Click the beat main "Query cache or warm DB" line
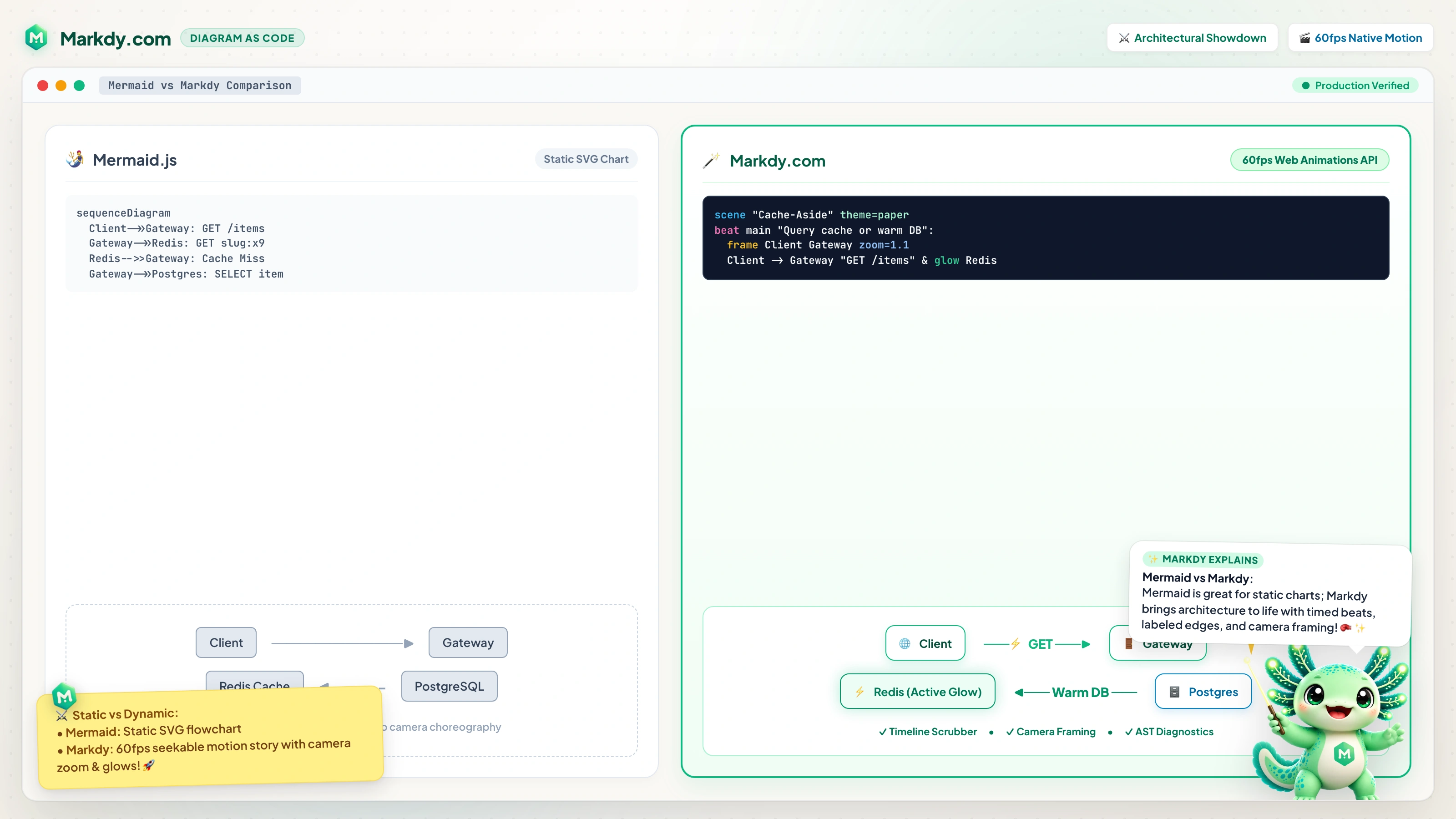Viewport: 1456px width, 819px height. 824,230
